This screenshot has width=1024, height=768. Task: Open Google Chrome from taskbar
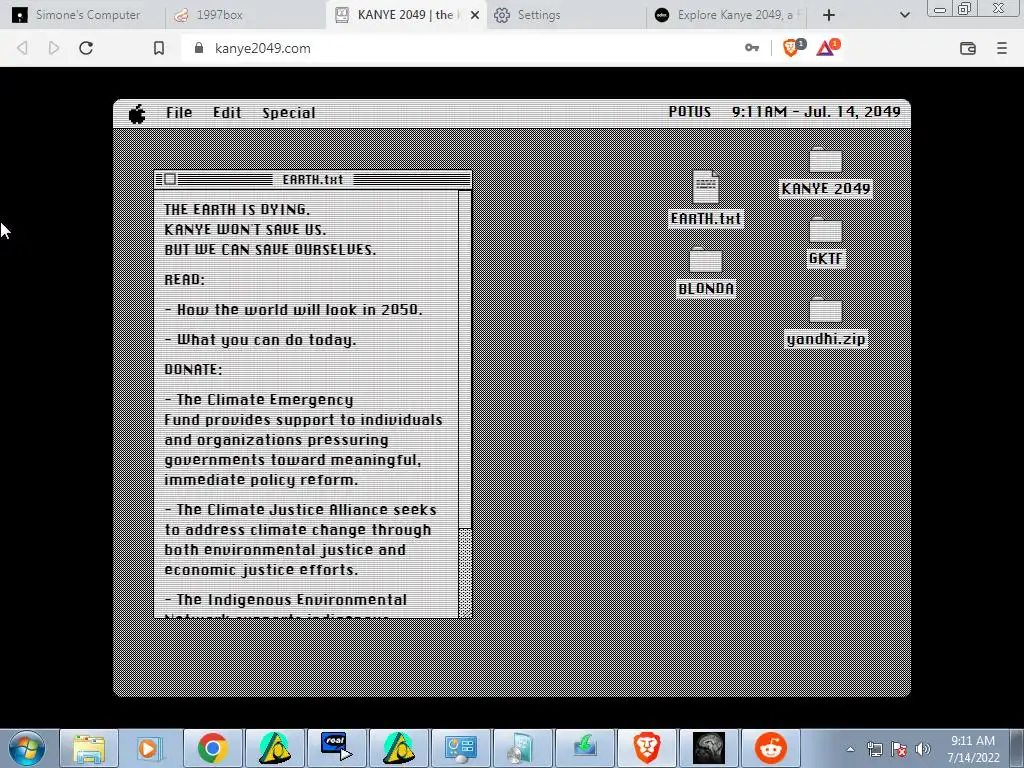coord(212,748)
